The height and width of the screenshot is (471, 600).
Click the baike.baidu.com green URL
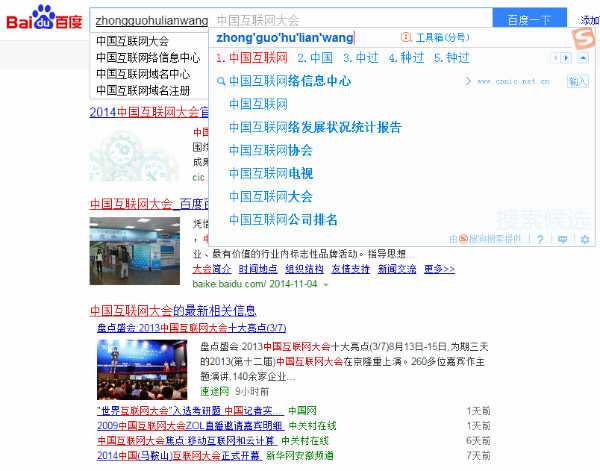tap(229, 284)
